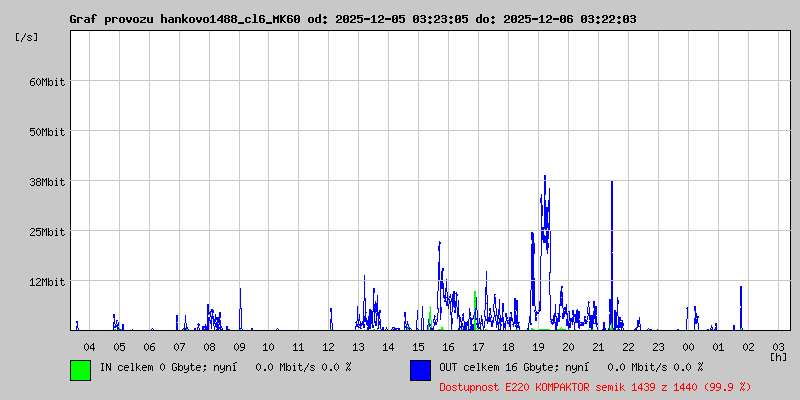
Task: Click the 03 hour marker on x-axis
Action: coord(778,346)
